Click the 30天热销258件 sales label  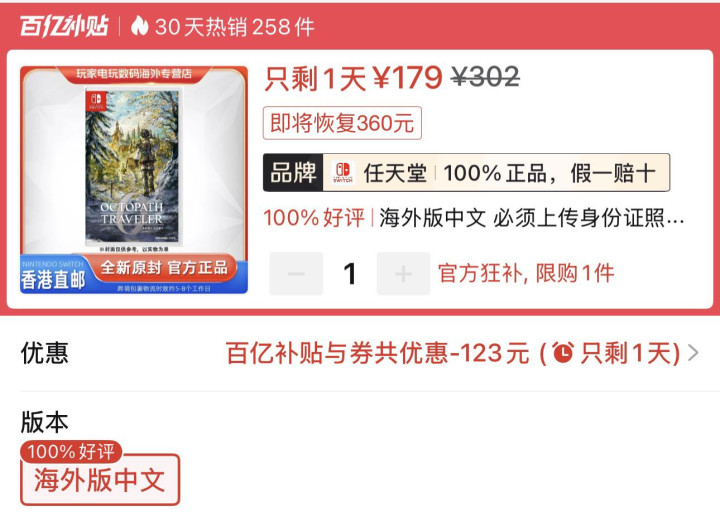[235, 27]
